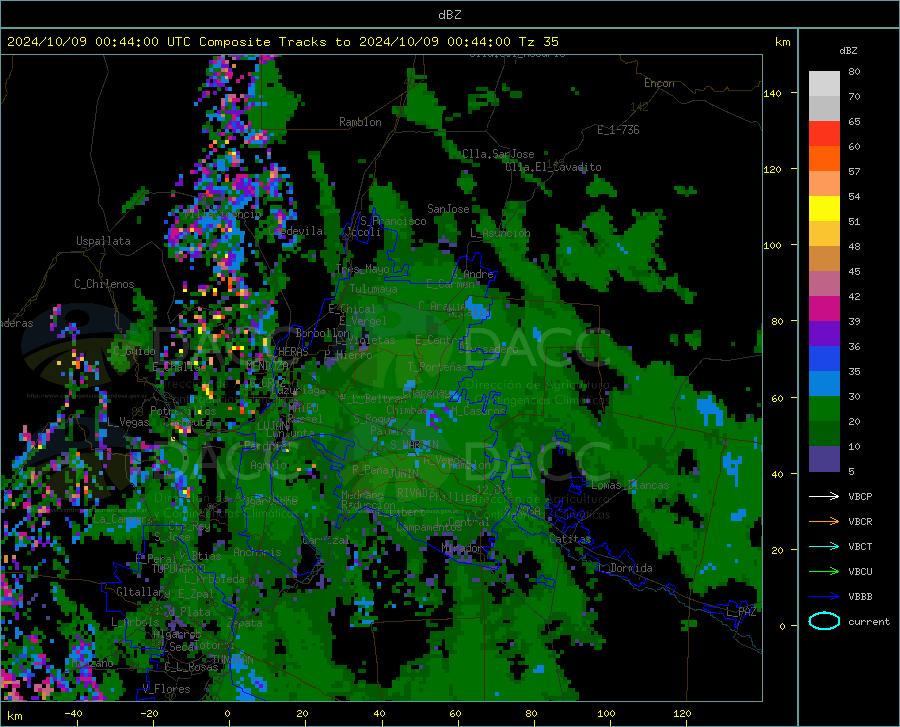This screenshot has width=900, height=727.
Task: Click the 'V_Flores' place label
Action: pos(166,689)
